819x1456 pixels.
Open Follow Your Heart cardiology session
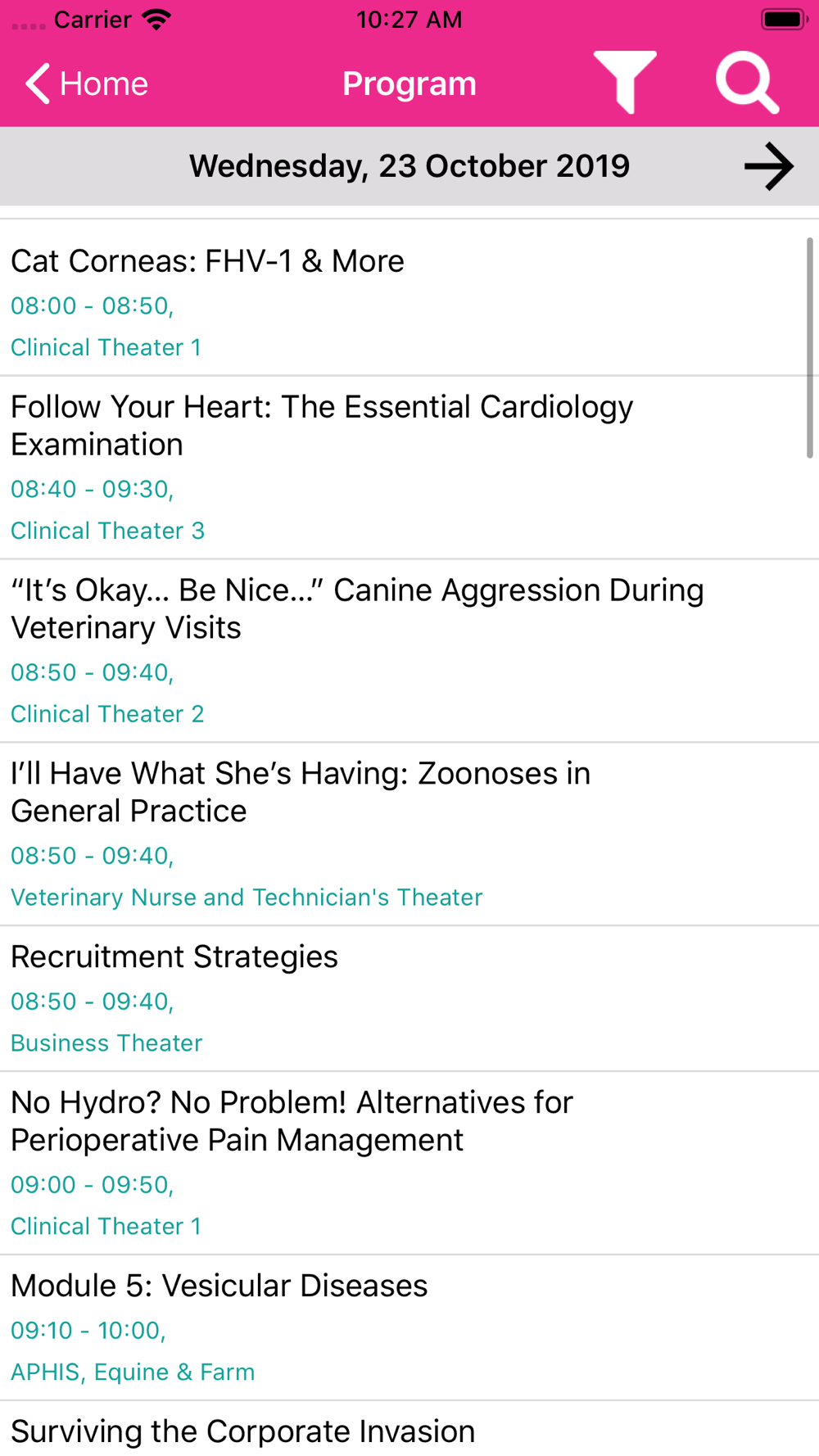pyautogui.click(x=409, y=468)
